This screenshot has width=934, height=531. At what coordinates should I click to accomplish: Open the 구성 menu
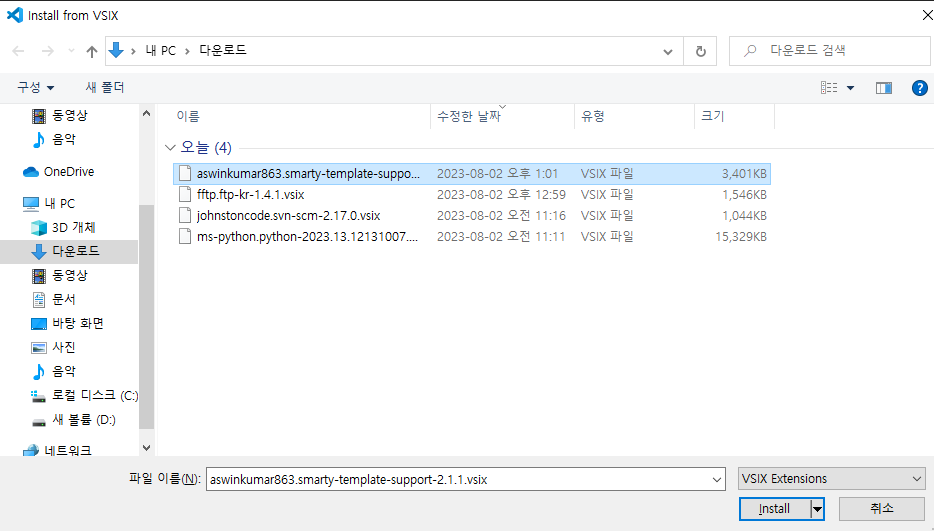[36, 88]
